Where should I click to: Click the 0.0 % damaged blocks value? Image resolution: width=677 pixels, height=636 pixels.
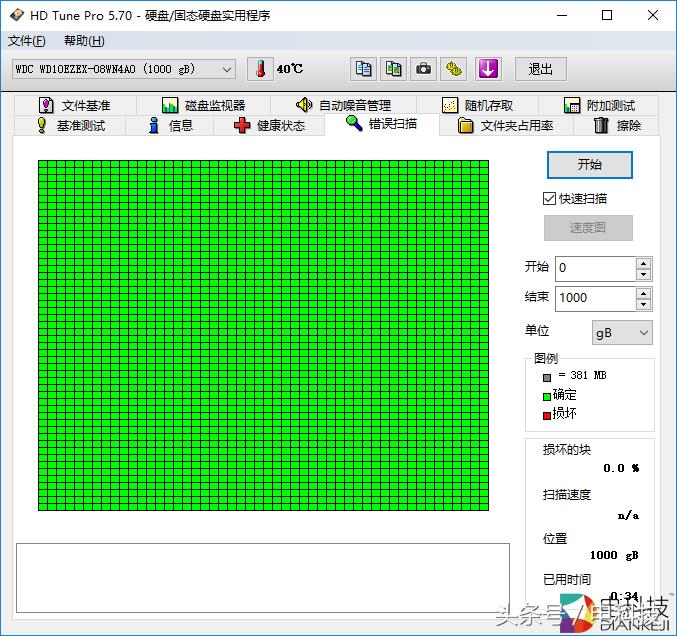click(621, 468)
